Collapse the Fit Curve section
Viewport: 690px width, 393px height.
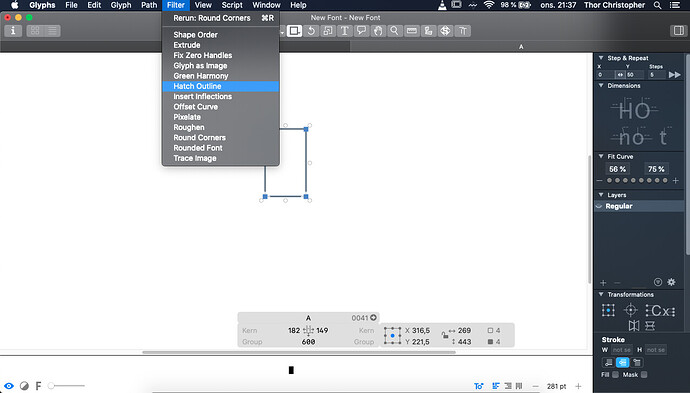pos(601,156)
